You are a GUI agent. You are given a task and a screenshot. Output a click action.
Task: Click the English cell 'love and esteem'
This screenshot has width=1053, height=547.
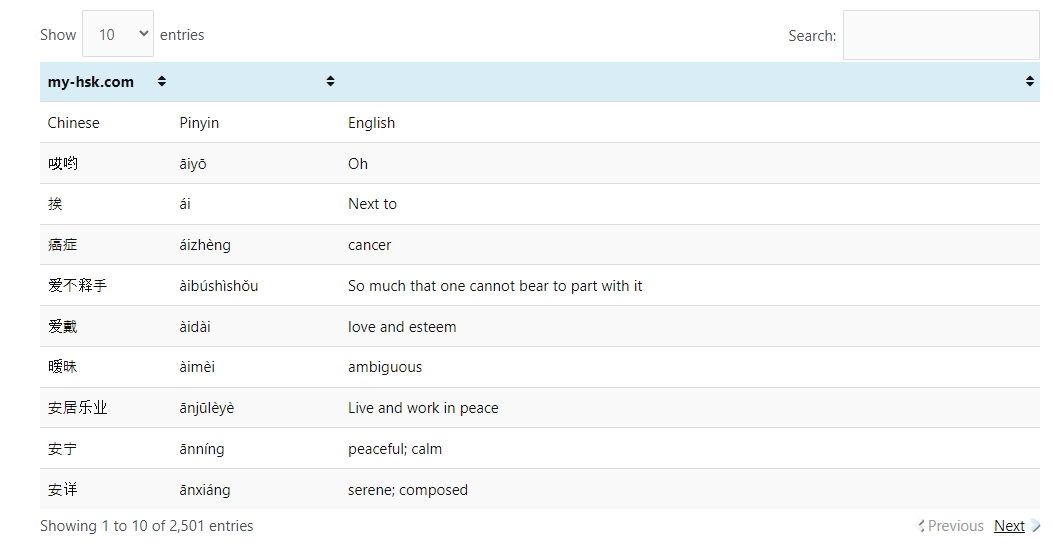coord(402,327)
